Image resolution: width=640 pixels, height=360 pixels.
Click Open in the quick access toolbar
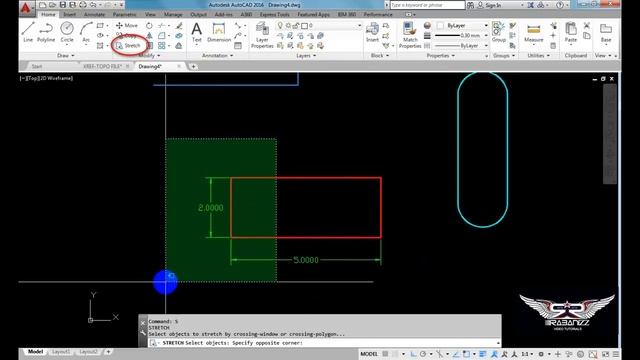pos(53,5)
